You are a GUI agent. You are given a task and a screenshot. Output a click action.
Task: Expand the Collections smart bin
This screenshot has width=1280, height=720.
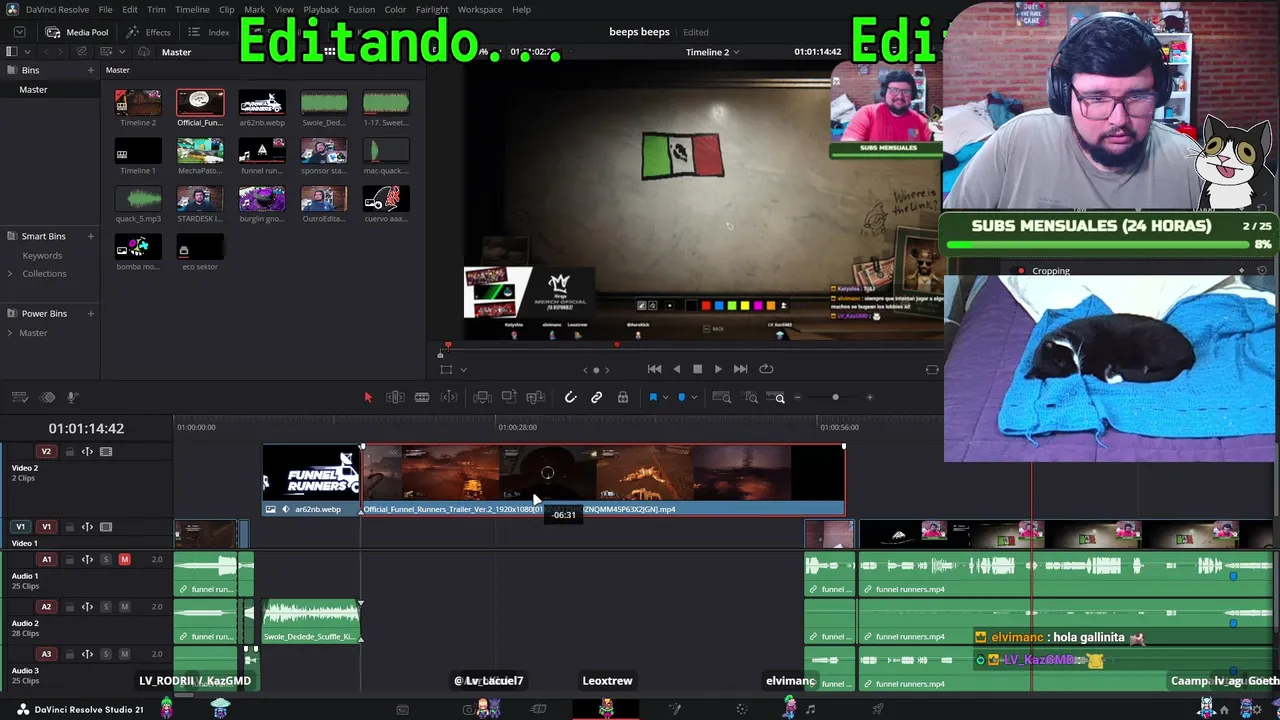10,273
